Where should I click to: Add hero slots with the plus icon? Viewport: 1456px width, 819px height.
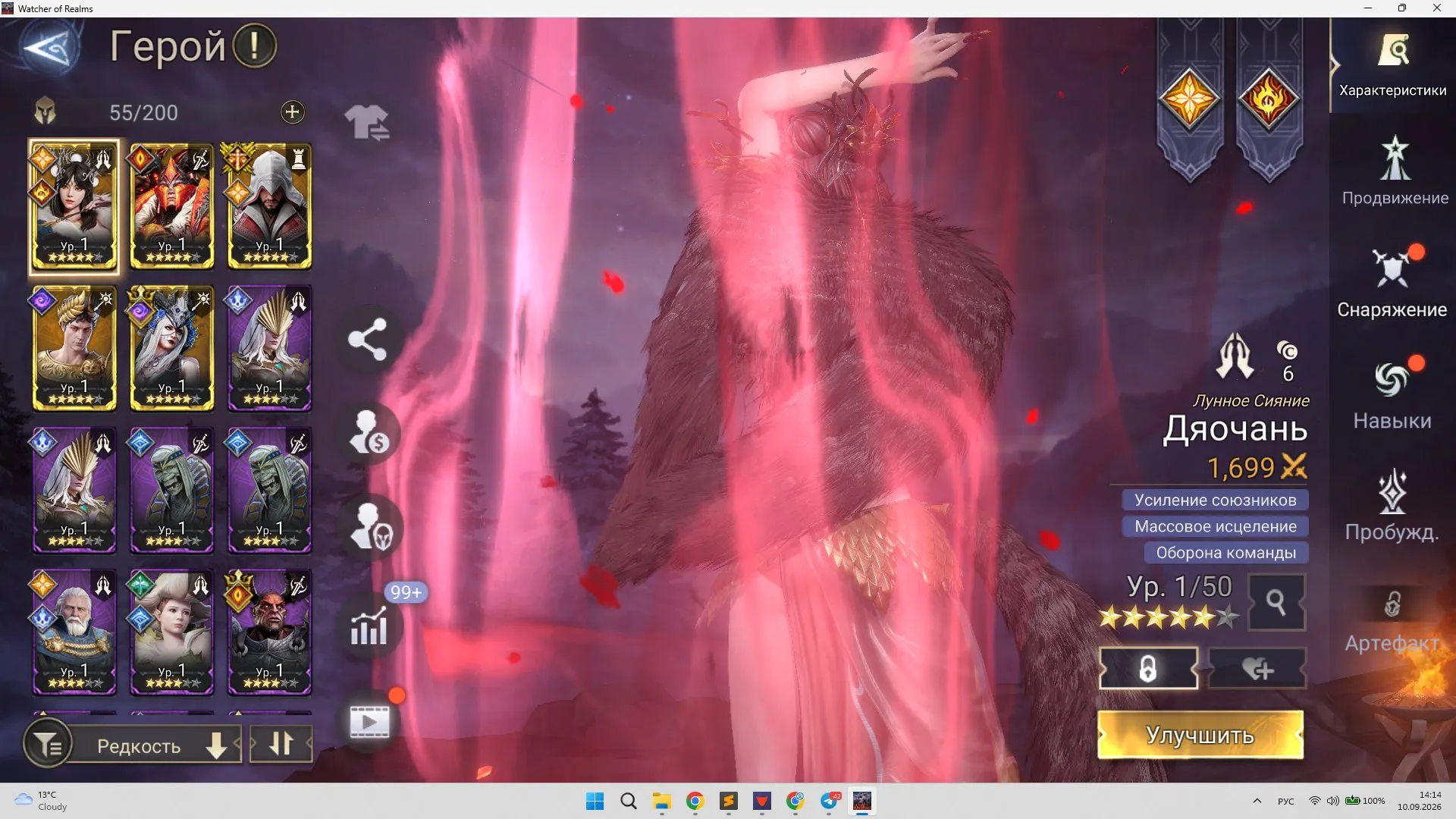[292, 112]
